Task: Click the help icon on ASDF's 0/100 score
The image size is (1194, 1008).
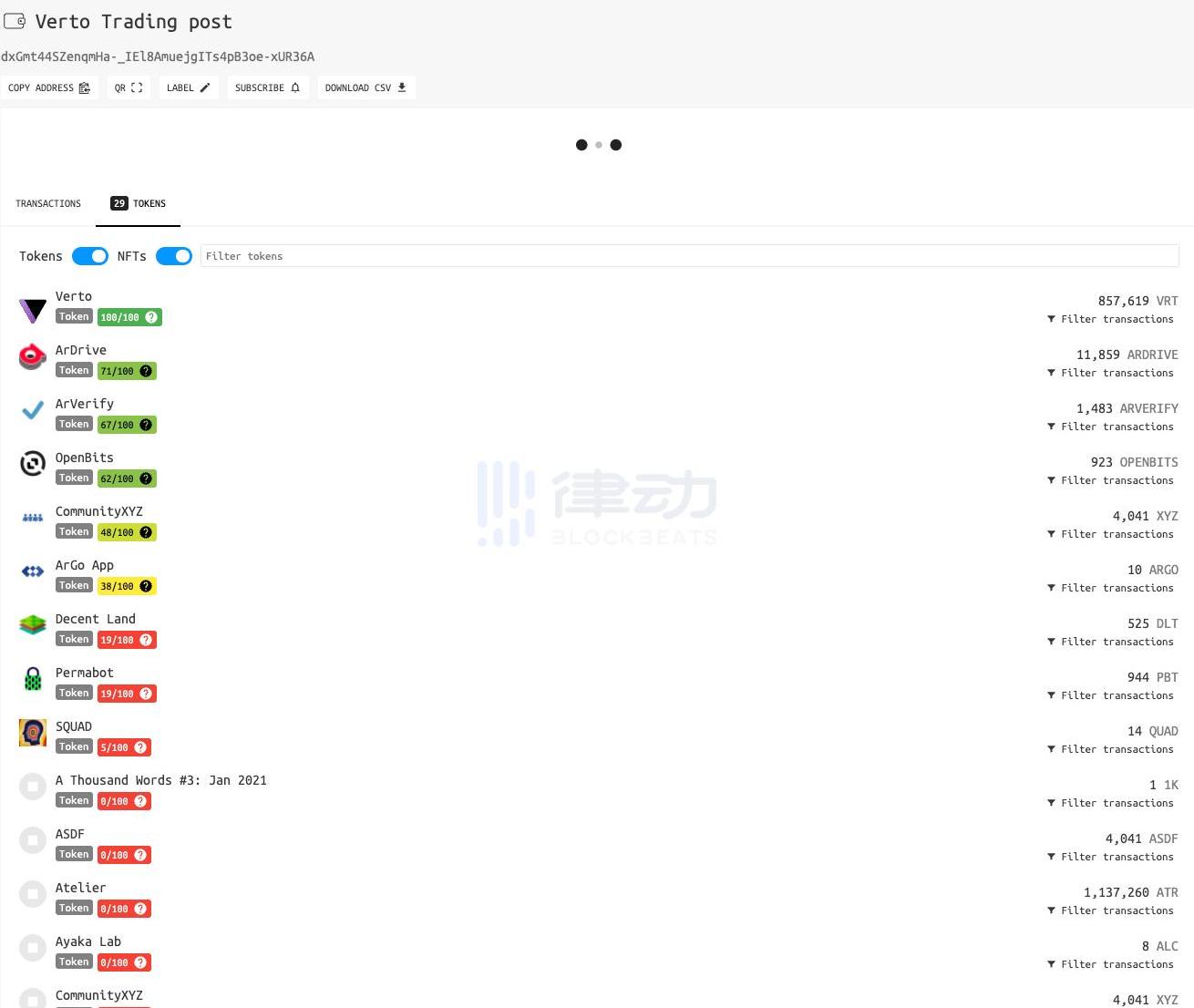Action: pos(140,855)
